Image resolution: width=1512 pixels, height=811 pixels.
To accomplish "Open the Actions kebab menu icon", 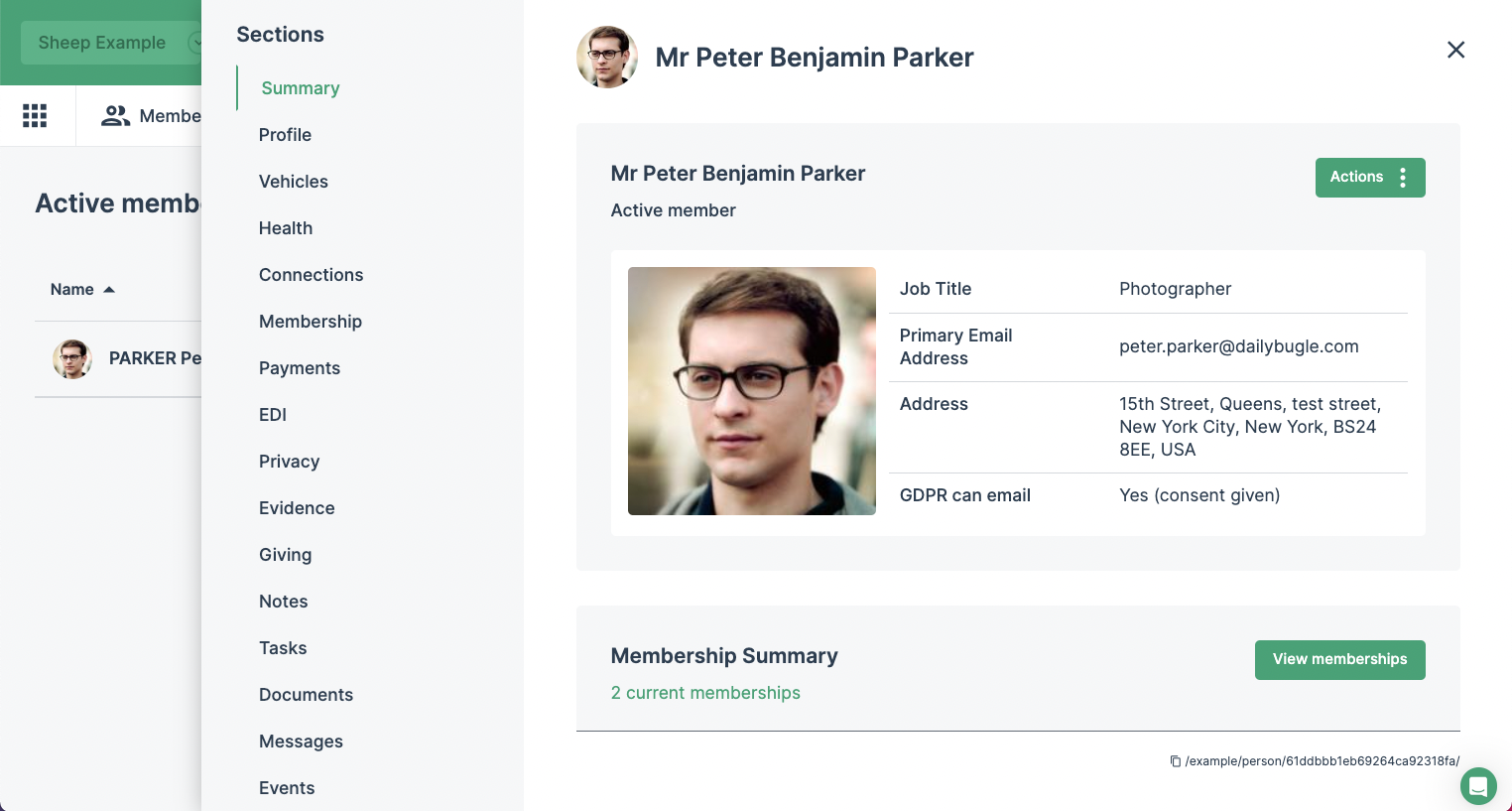I will click(1403, 177).
